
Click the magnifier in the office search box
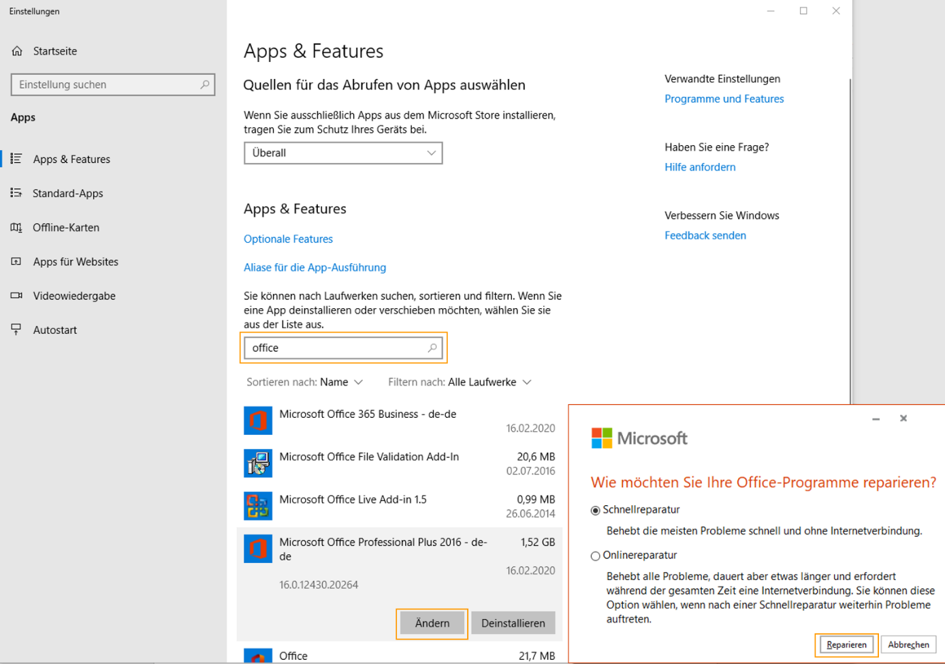(x=432, y=348)
